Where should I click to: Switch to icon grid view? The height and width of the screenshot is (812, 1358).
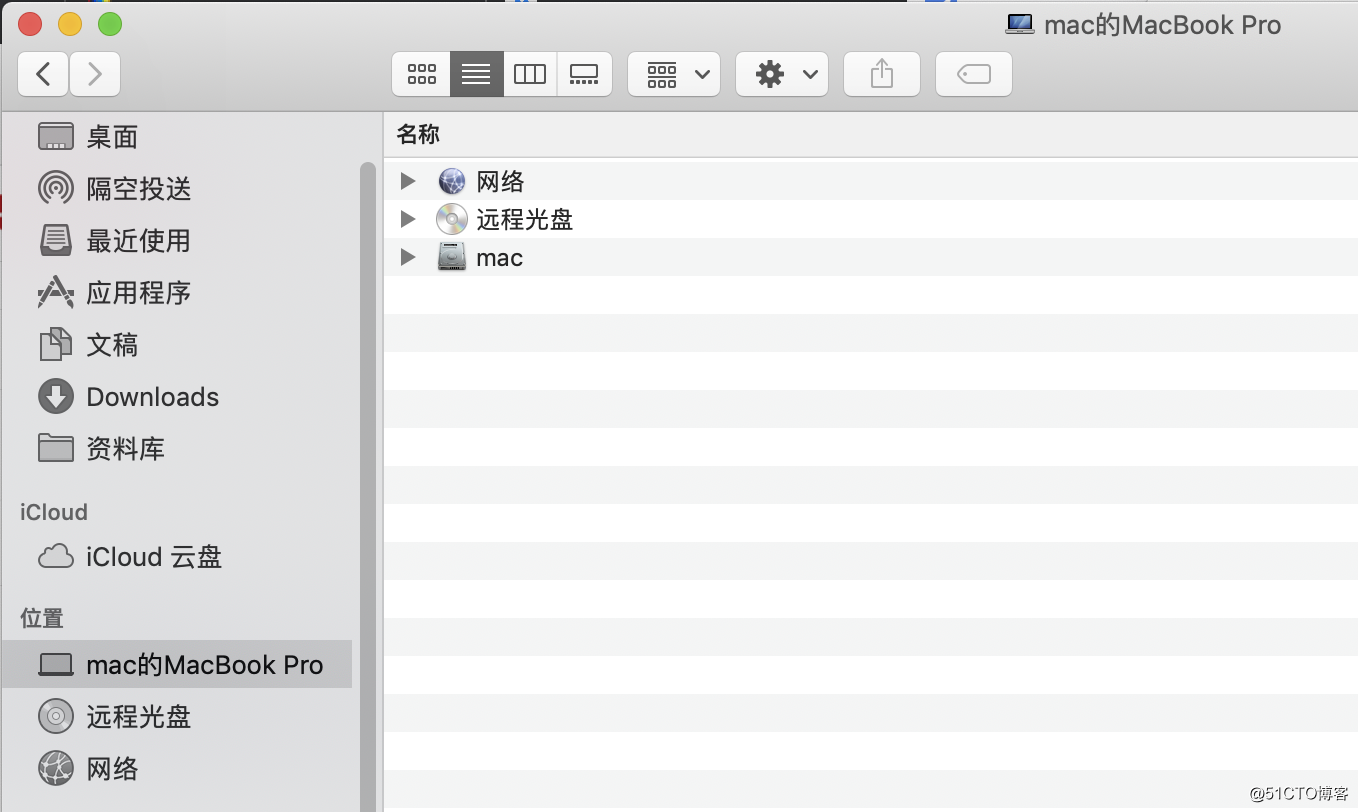click(422, 74)
